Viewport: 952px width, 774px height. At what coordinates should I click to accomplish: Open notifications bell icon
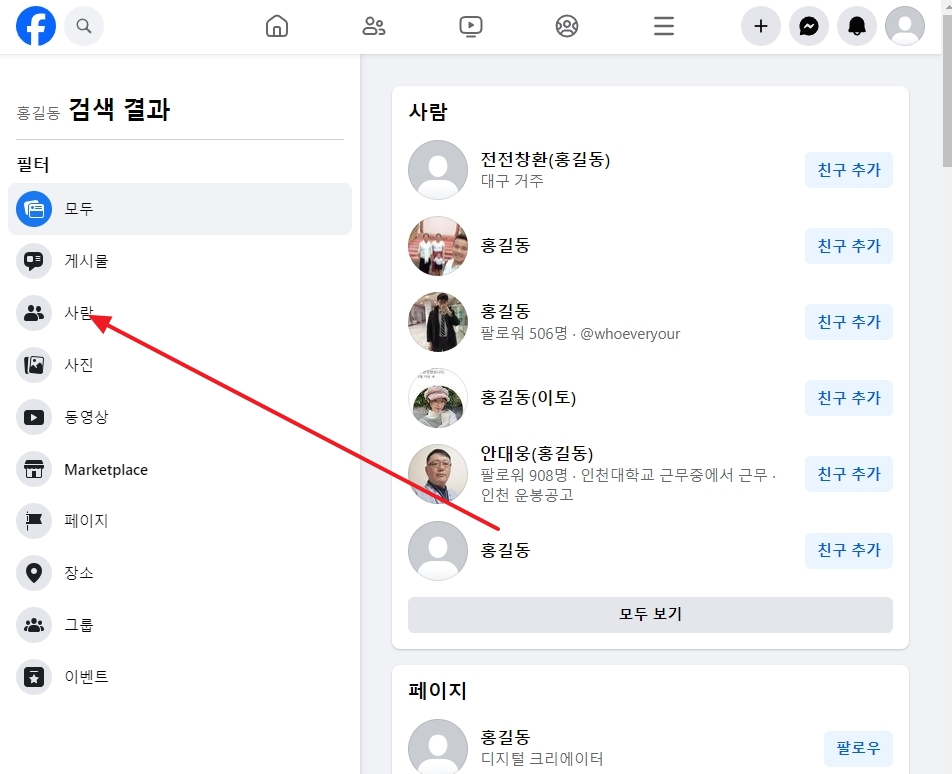point(857,26)
